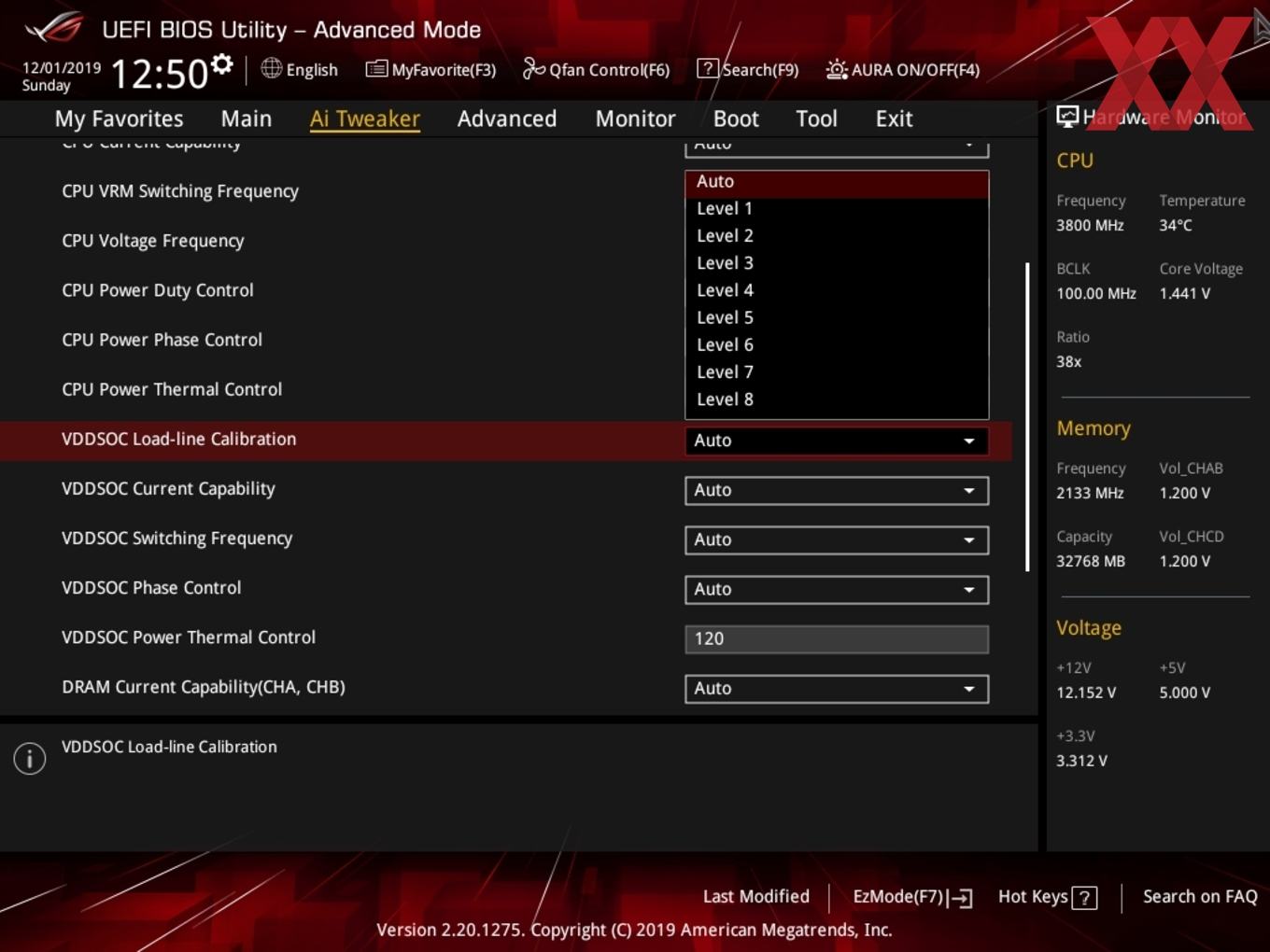Click VDDSOC Power Thermal Control value field

coord(837,639)
